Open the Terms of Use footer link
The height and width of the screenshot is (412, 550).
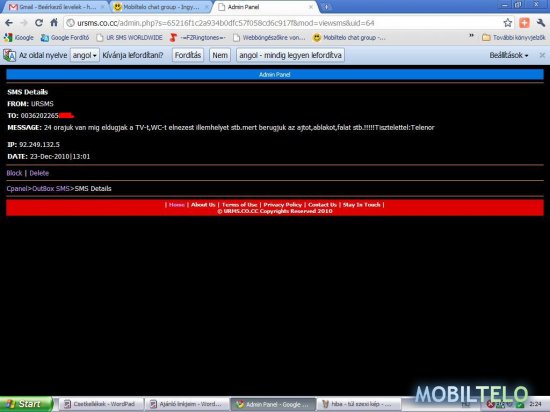pyautogui.click(x=239, y=205)
